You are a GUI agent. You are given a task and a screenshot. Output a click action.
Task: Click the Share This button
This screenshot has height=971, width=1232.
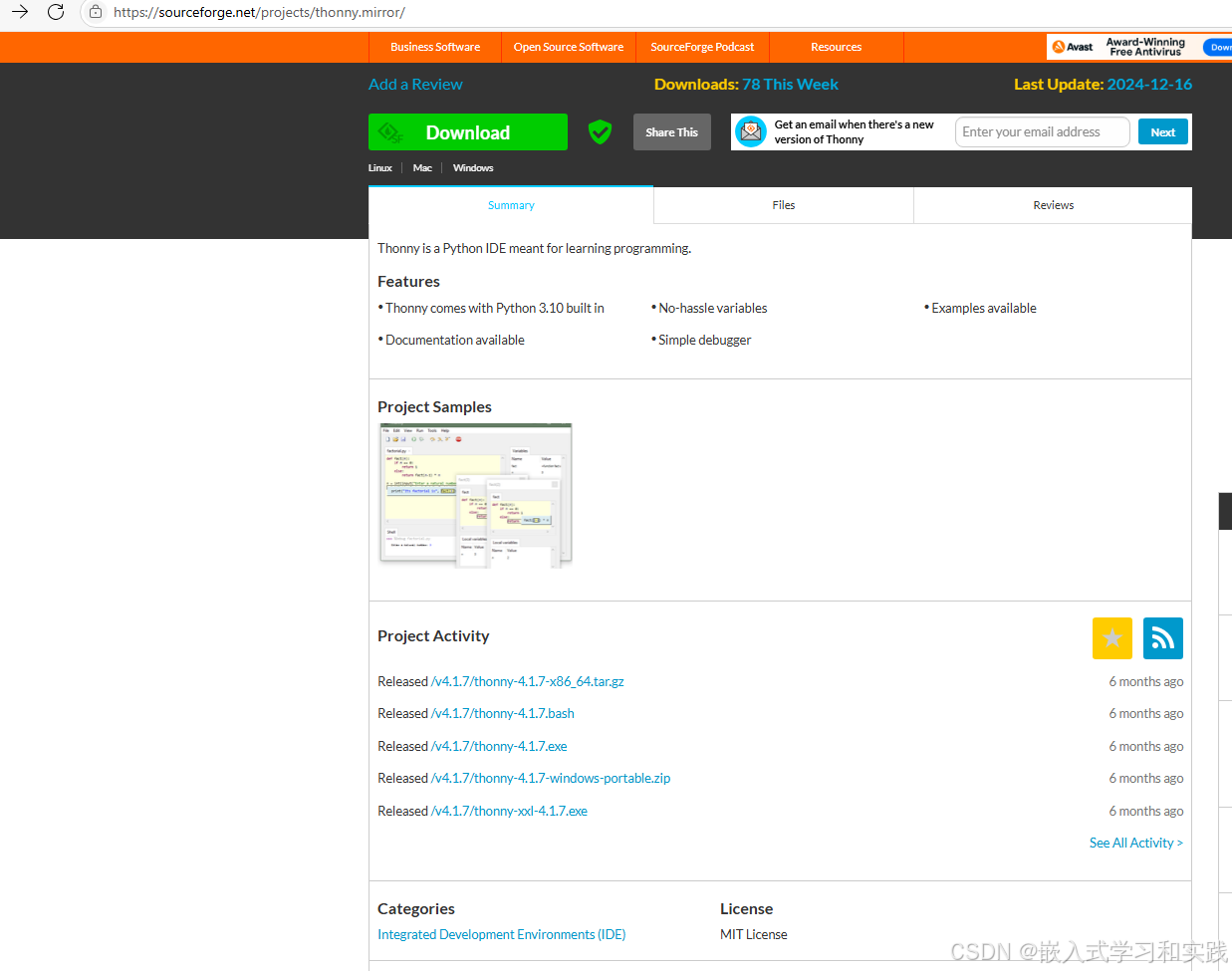pyautogui.click(x=672, y=132)
